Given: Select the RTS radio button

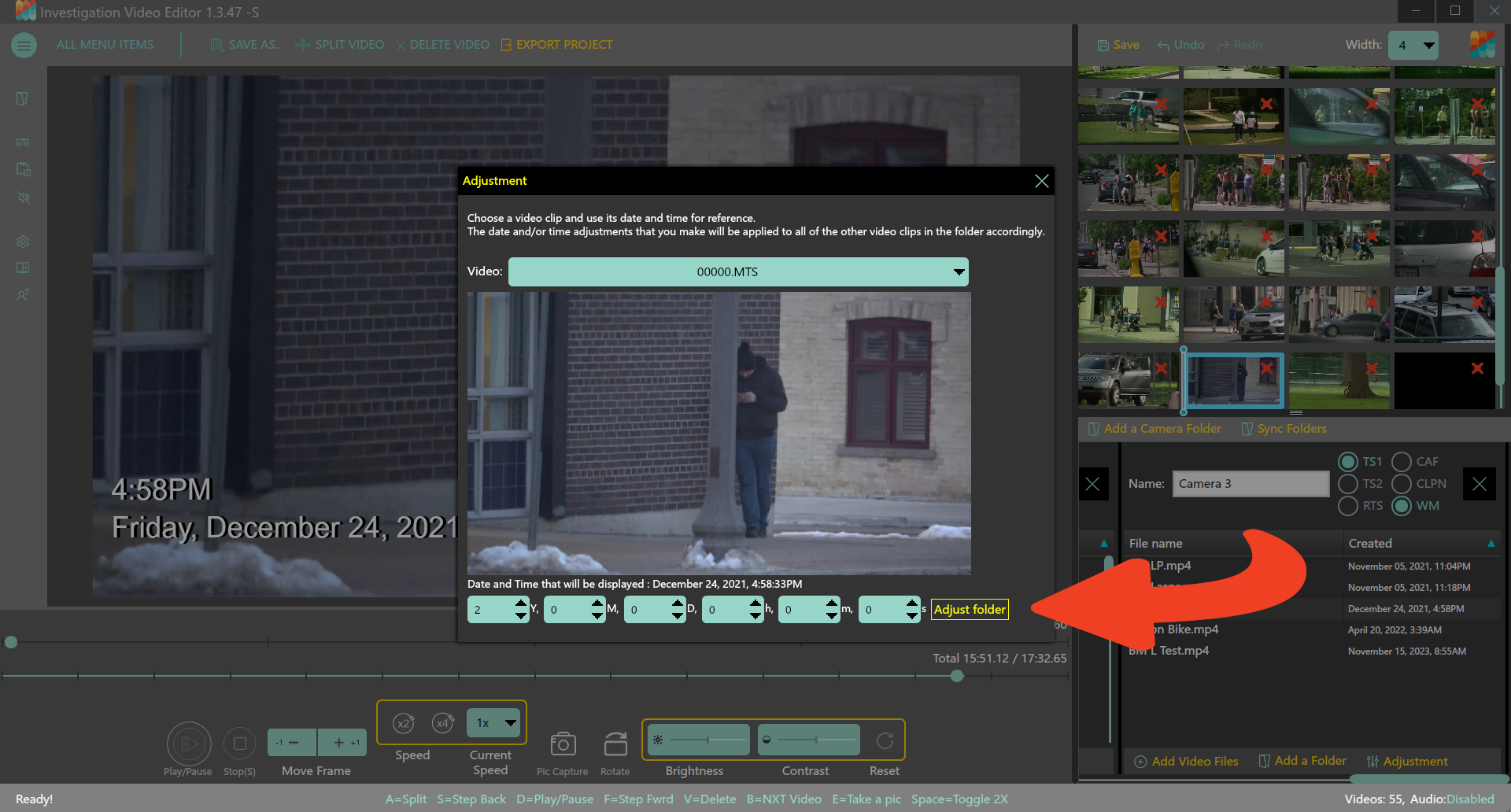Looking at the screenshot, I should (x=1347, y=506).
